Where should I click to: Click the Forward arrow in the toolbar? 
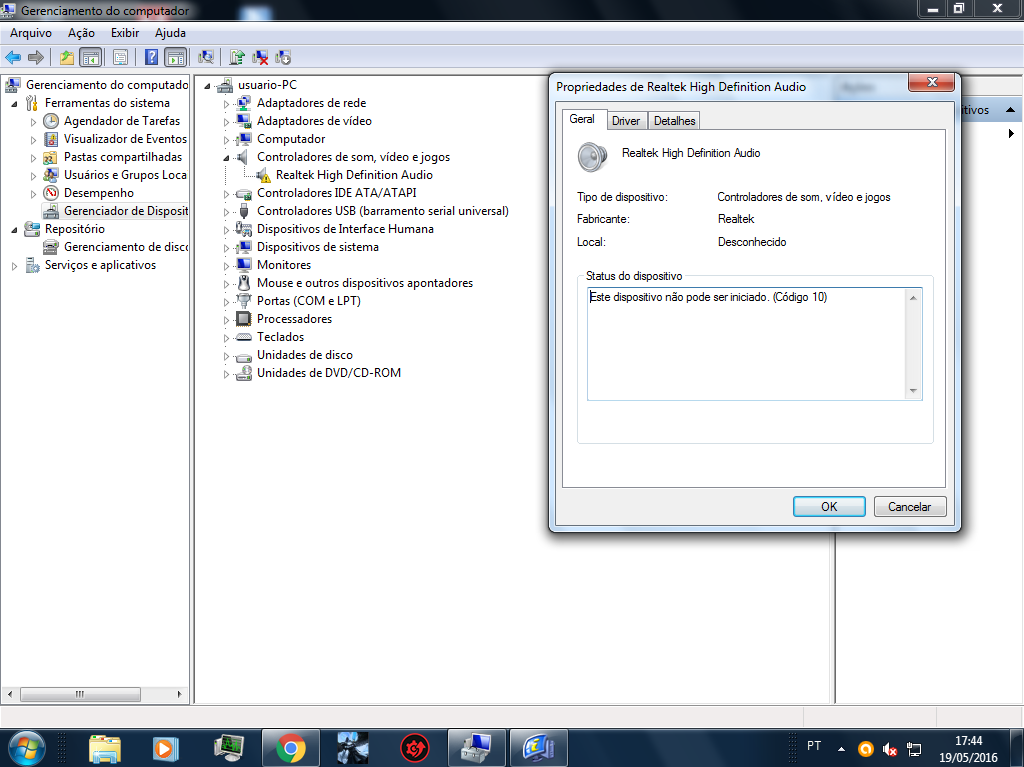36,57
